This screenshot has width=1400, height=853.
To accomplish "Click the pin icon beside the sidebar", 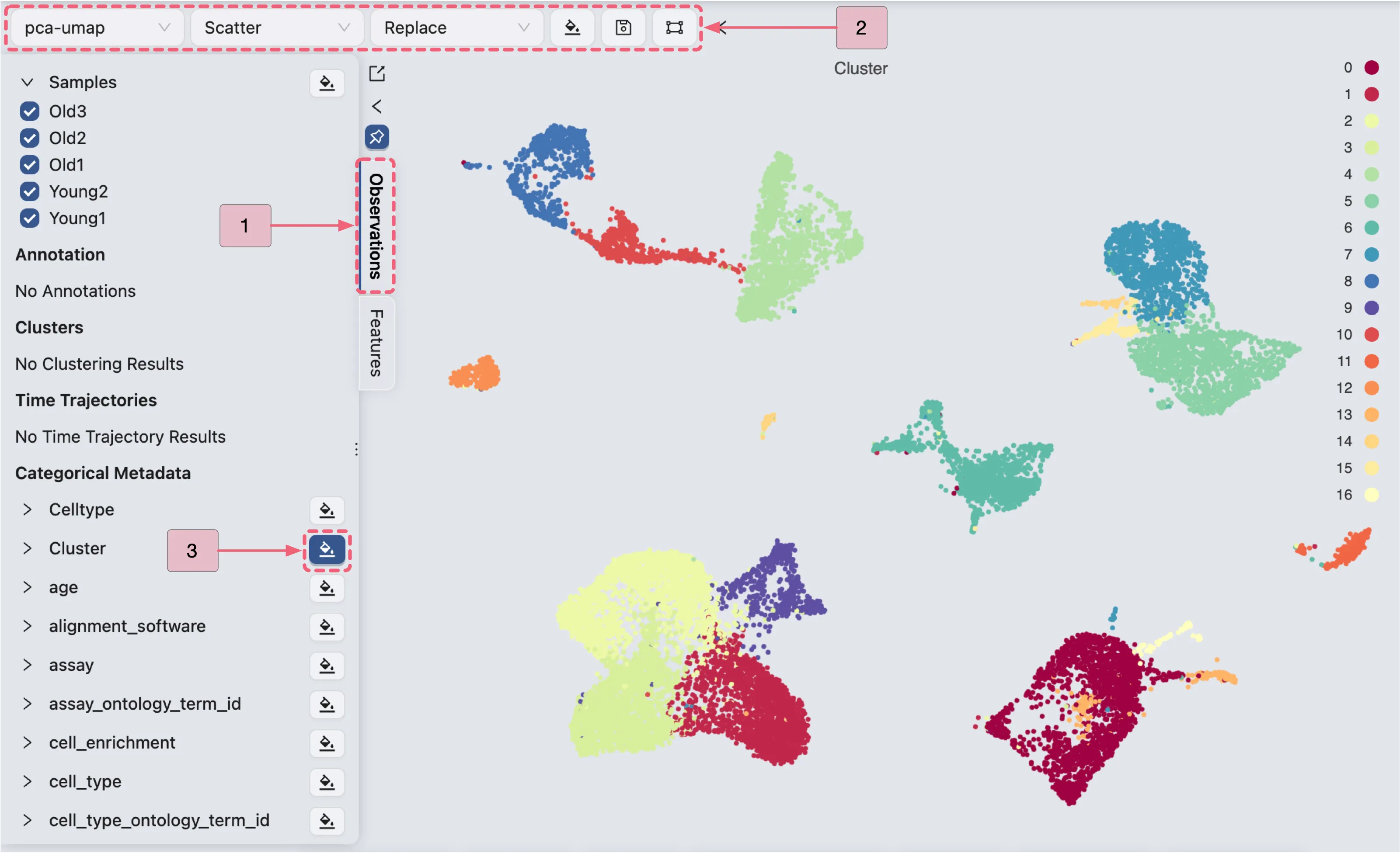I will [x=377, y=137].
